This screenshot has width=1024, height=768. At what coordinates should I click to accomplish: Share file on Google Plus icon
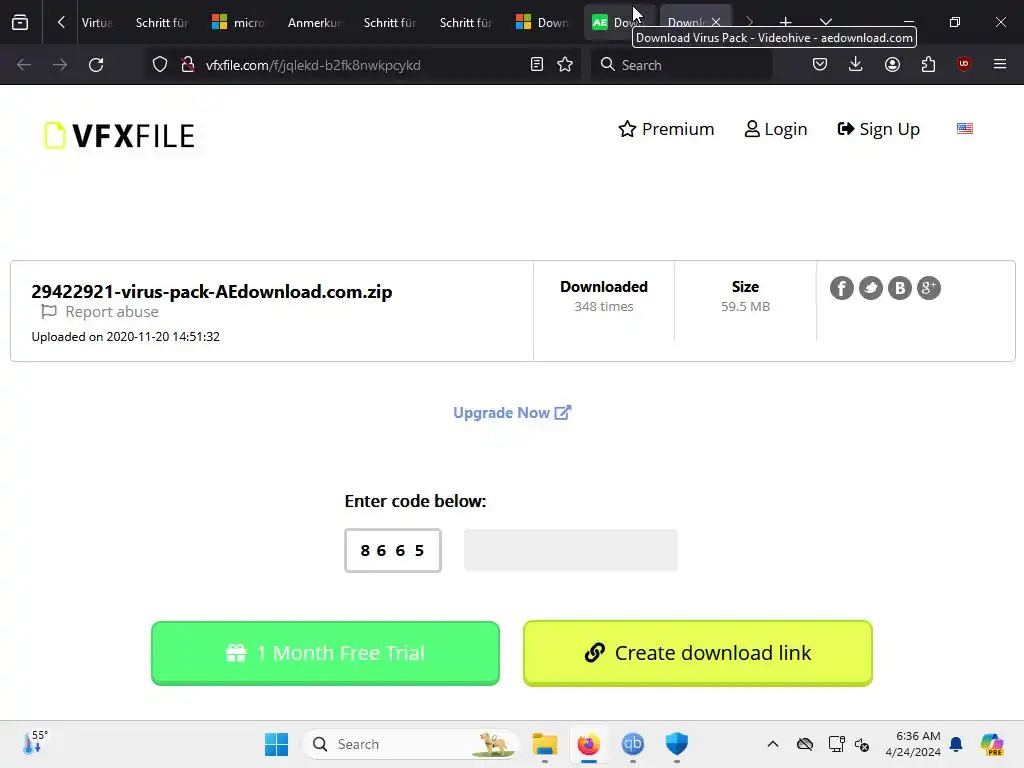929,288
